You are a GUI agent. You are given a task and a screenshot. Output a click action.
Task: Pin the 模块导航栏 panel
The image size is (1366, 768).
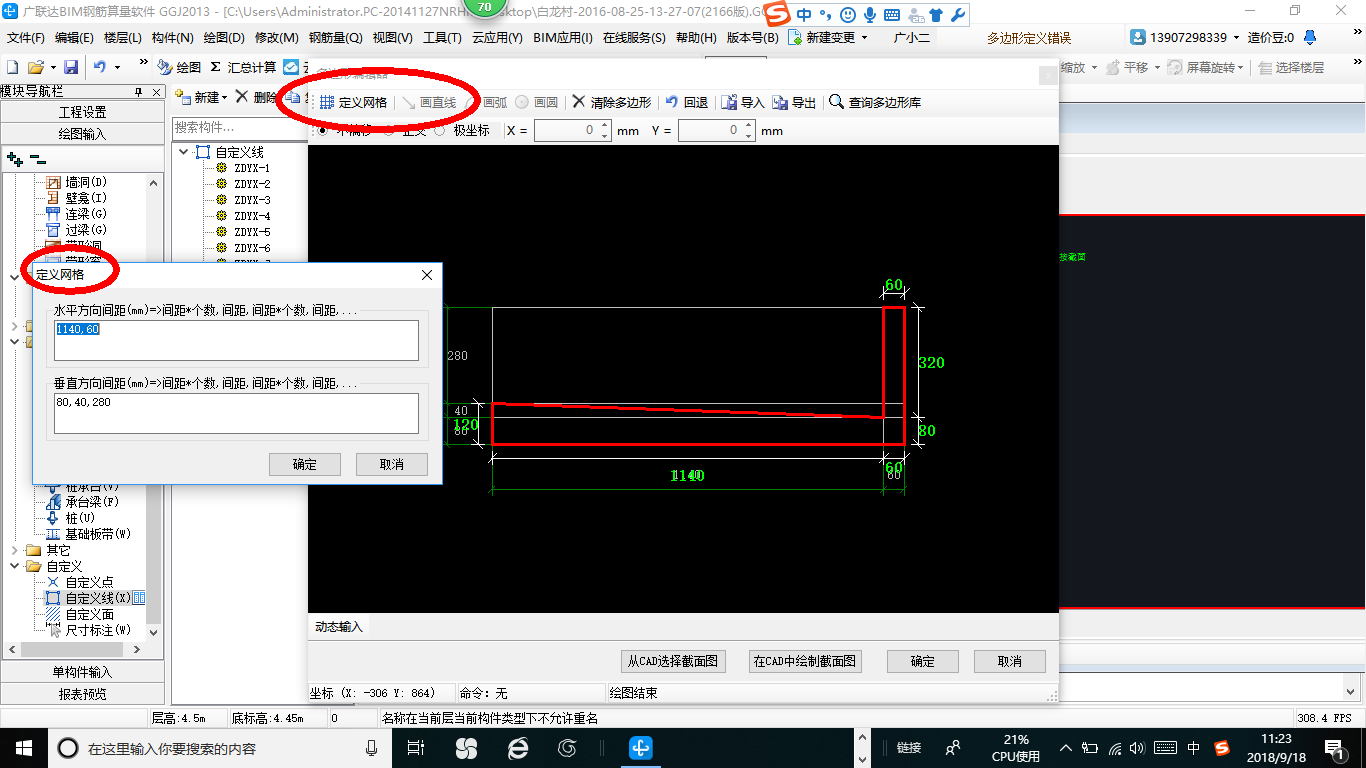coord(139,91)
